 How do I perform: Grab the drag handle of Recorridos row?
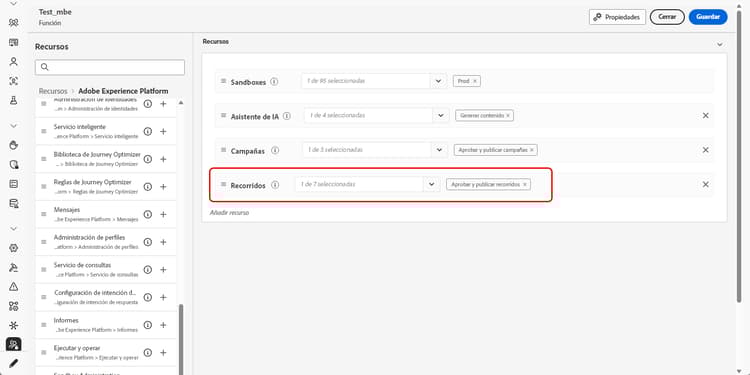[223, 185]
